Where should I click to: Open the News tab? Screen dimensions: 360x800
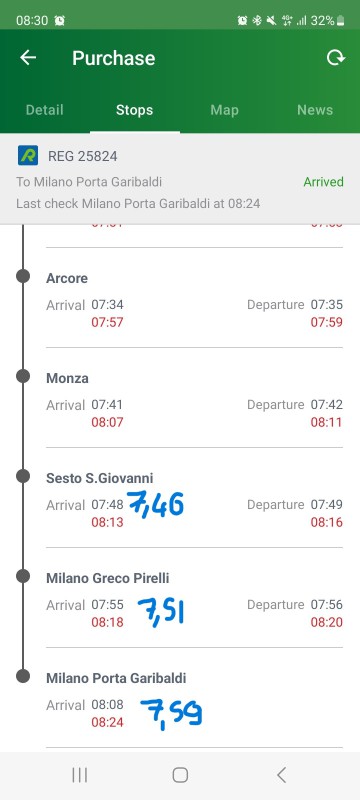point(315,110)
